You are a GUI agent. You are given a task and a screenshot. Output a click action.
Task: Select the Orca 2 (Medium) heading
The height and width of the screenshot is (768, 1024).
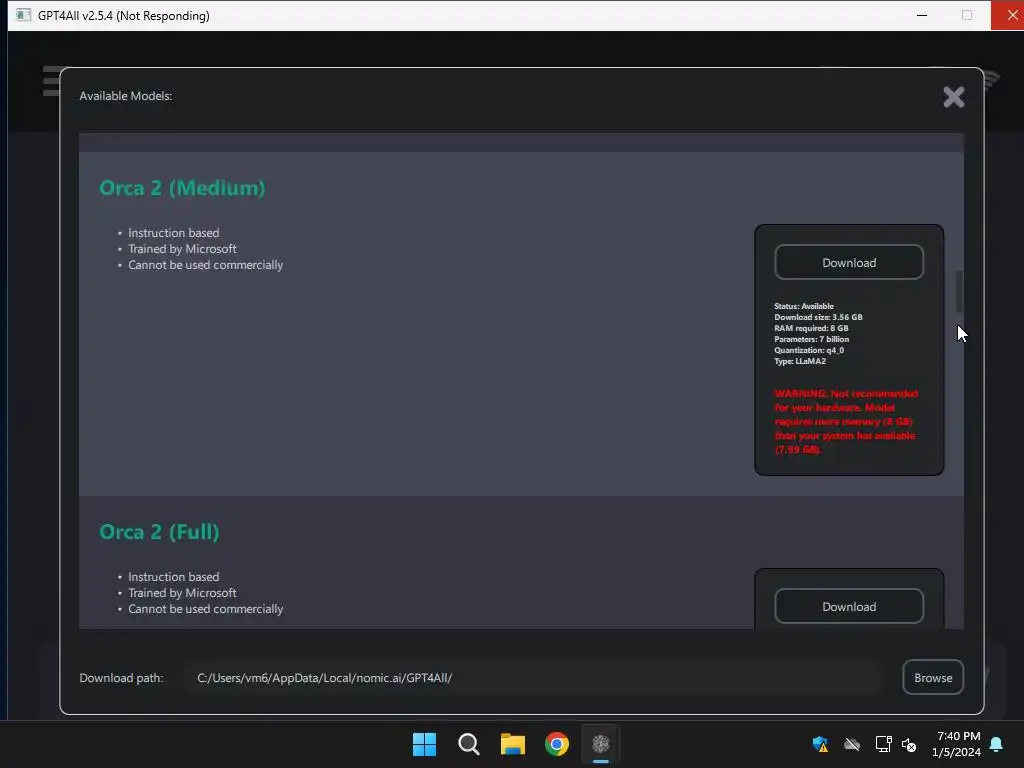(182, 188)
